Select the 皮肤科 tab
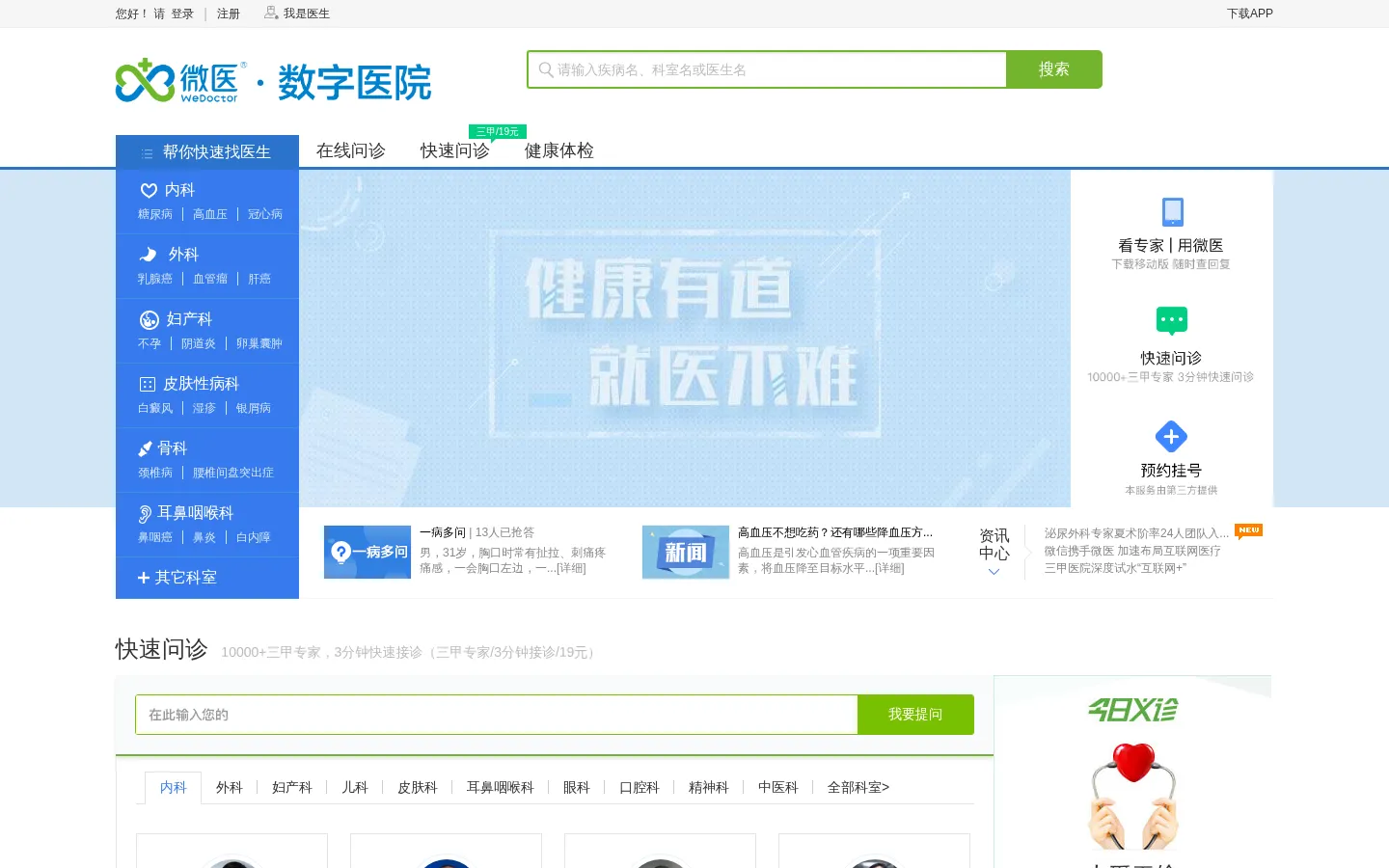1389x868 pixels. tap(418, 787)
